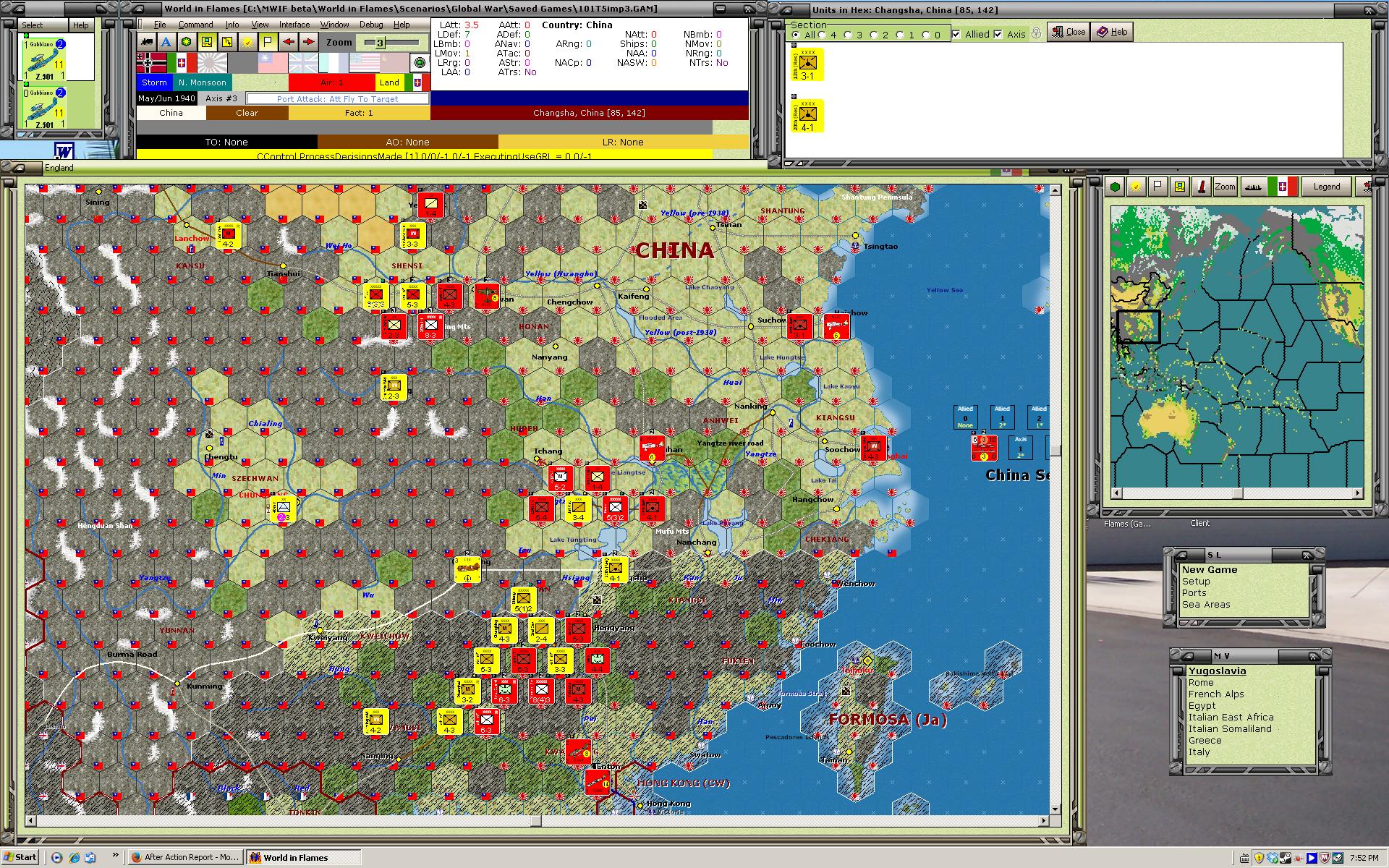Image resolution: width=1389 pixels, height=868 pixels.
Task: Select the 20th 4-1 unit counter in Units in Hex
Action: (x=807, y=116)
